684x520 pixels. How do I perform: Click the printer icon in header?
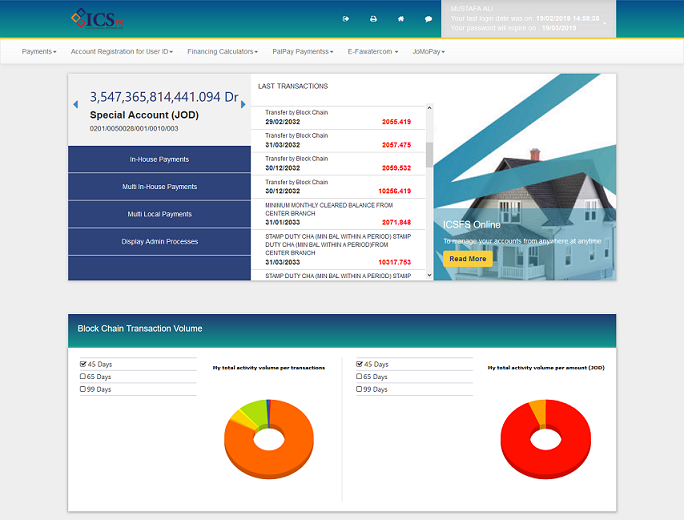[x=373, y=19]
